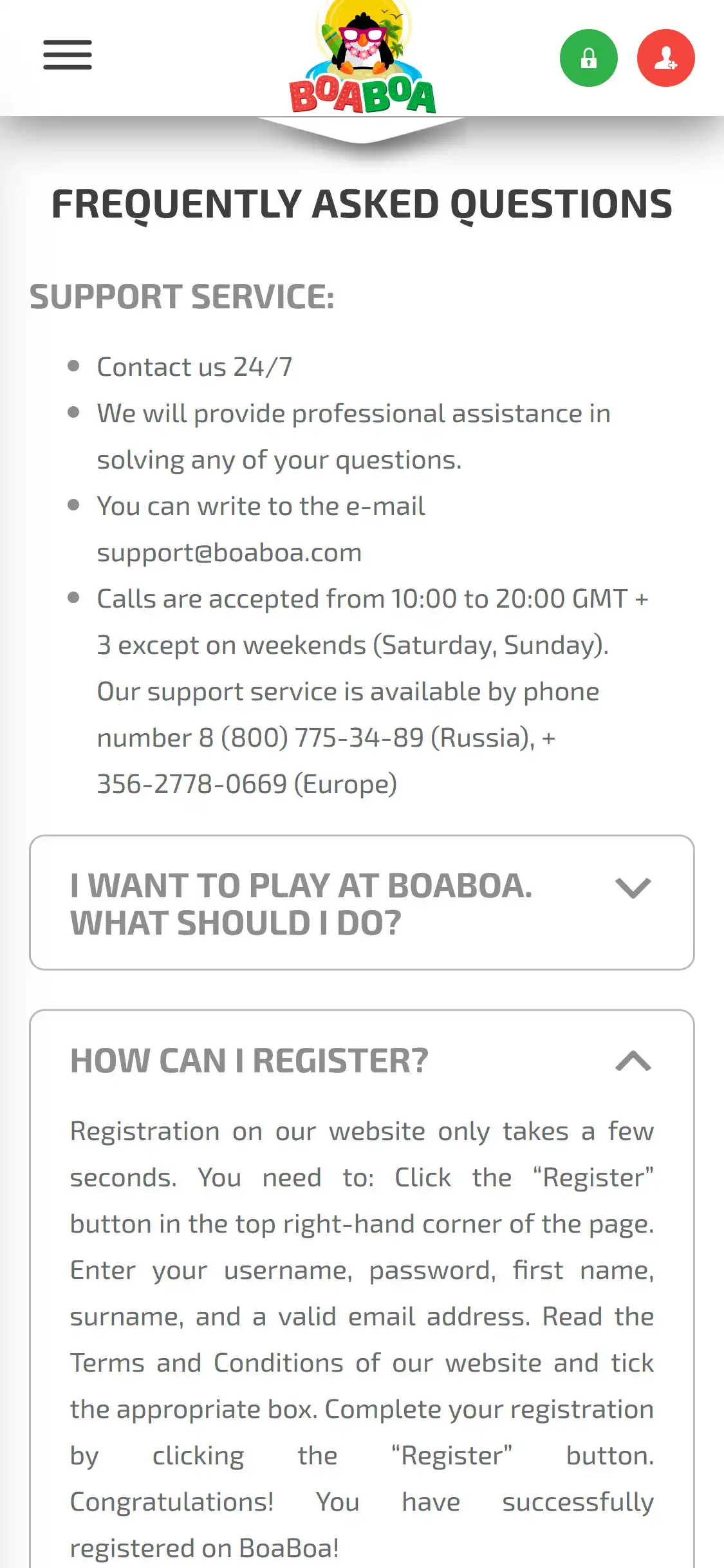Viewport: 724px width, 1568px height.
Task: Click the "SUPPORT SERVICE:" section heading
Action: coord(182,297)
